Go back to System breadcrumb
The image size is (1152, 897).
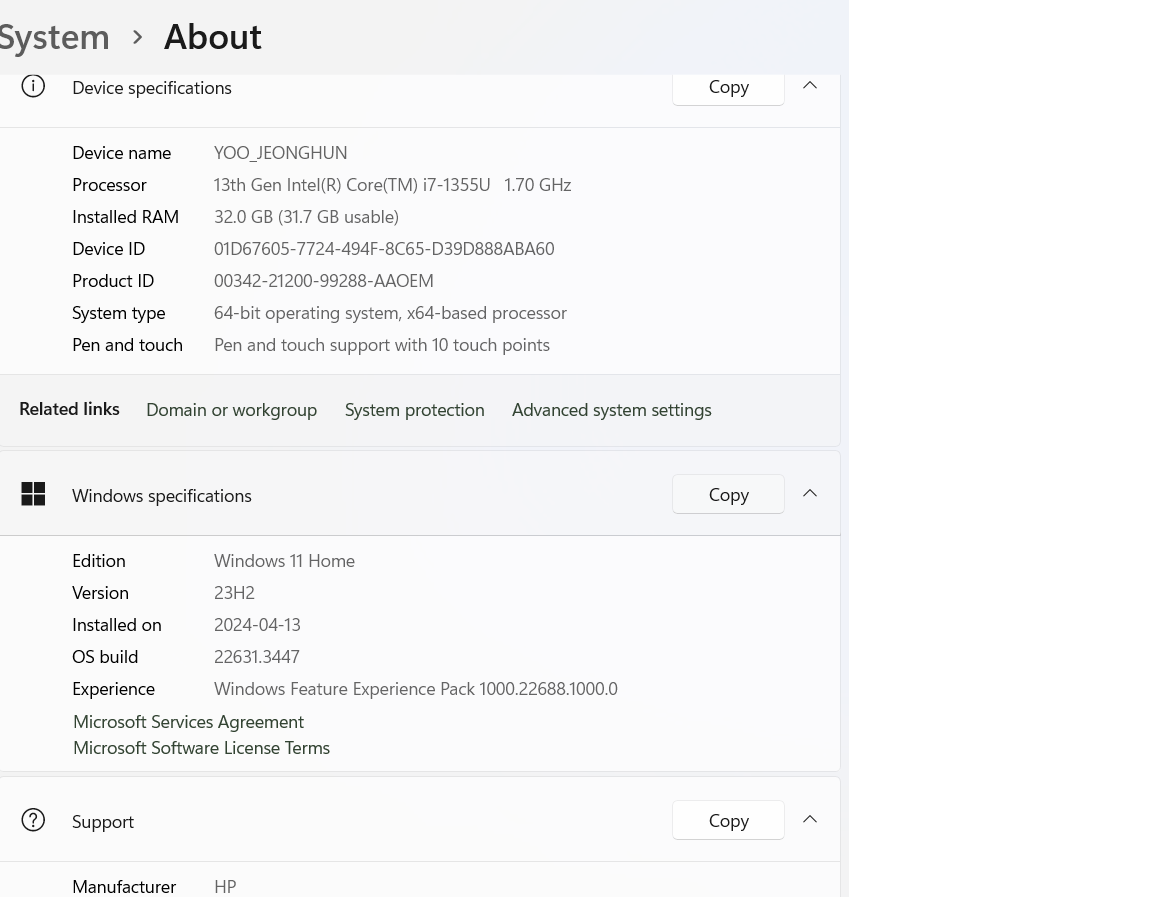pyautogui.click(x=54, y=37)
